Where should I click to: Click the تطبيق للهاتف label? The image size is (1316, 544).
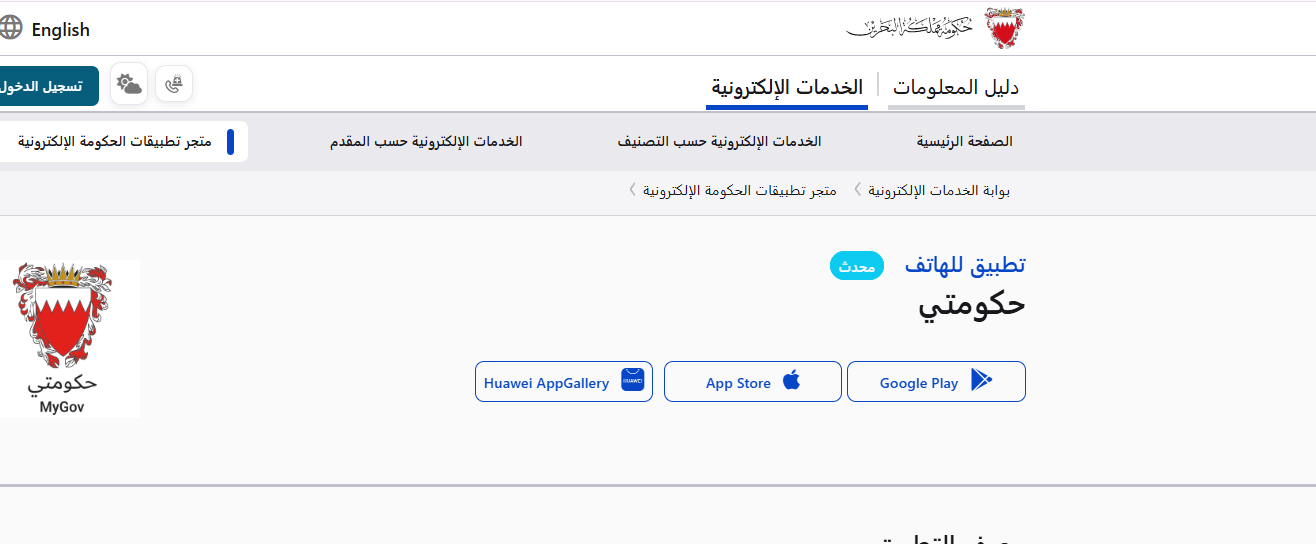(965, 265)
